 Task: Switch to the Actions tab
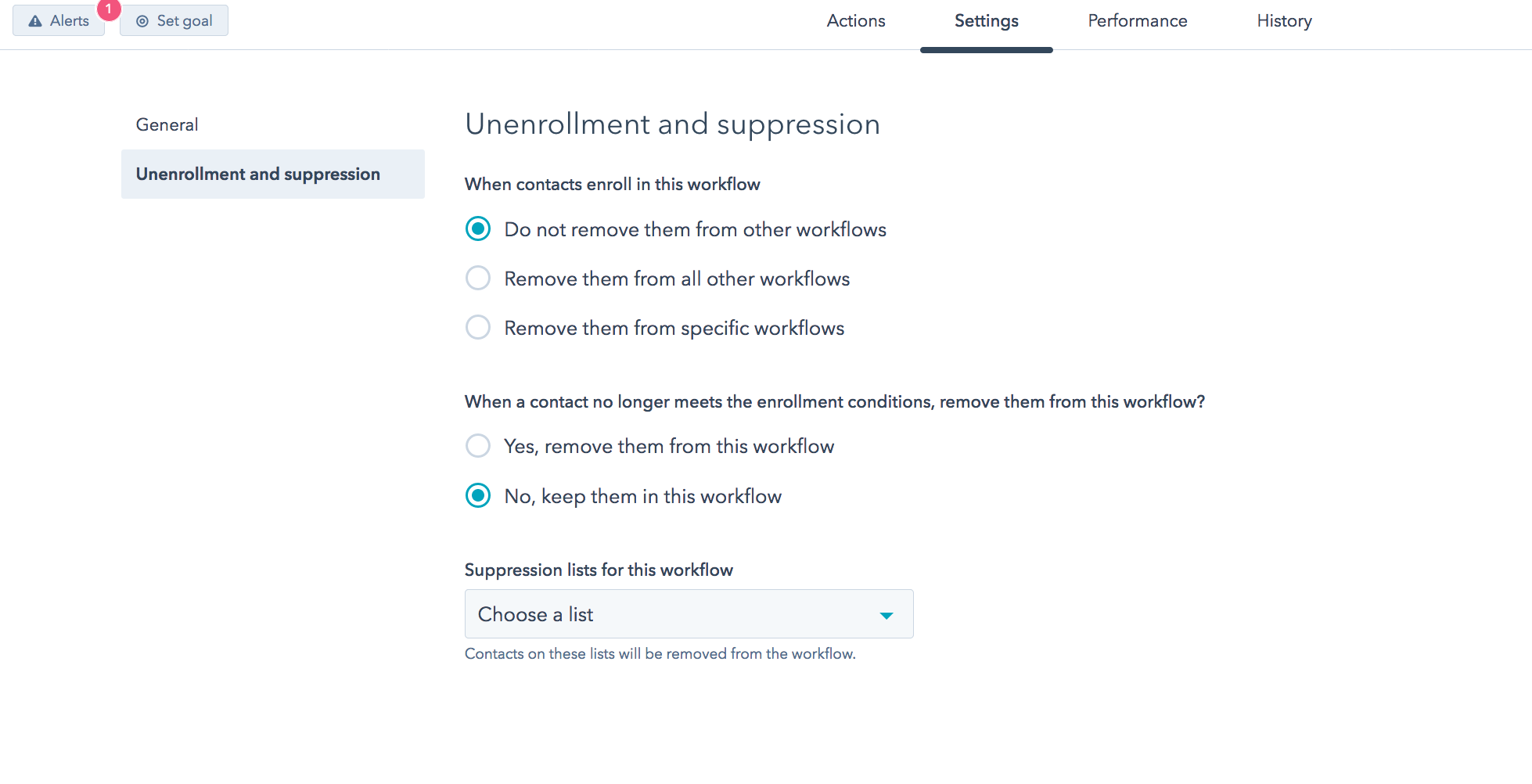coord(856,21)
